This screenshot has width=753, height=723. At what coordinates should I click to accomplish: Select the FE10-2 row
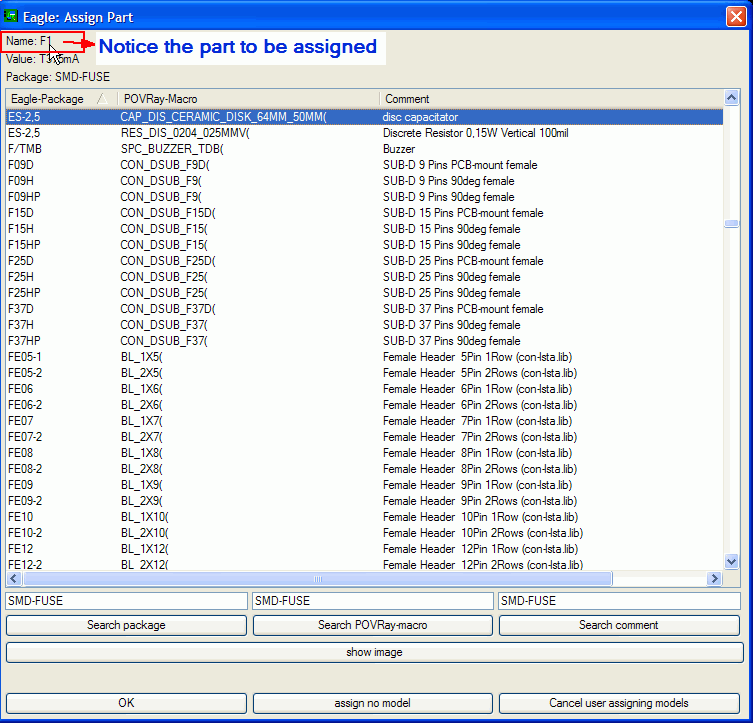point(364,533)
